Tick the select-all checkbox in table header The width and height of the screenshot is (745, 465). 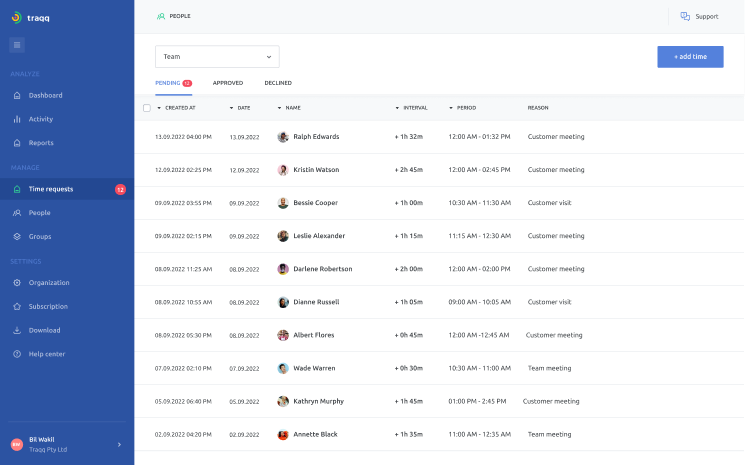tap(147, 108)
